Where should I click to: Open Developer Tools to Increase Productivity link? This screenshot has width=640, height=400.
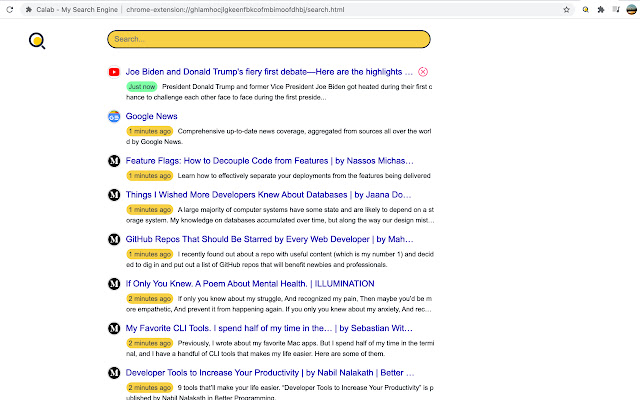click(270, 373)
